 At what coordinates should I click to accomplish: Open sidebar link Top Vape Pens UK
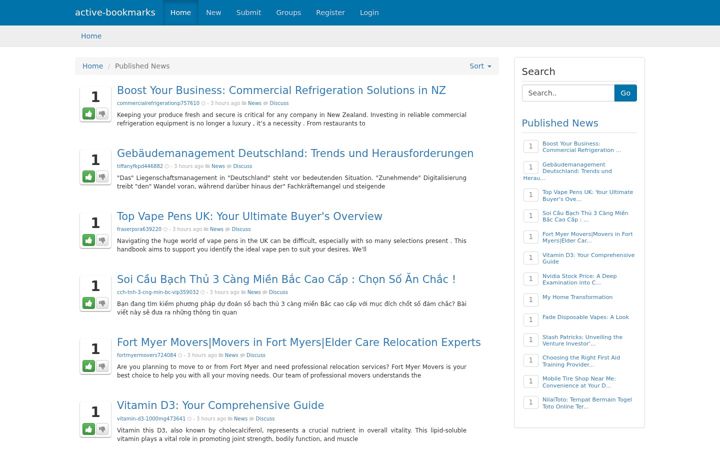click(x=588, y=196)
